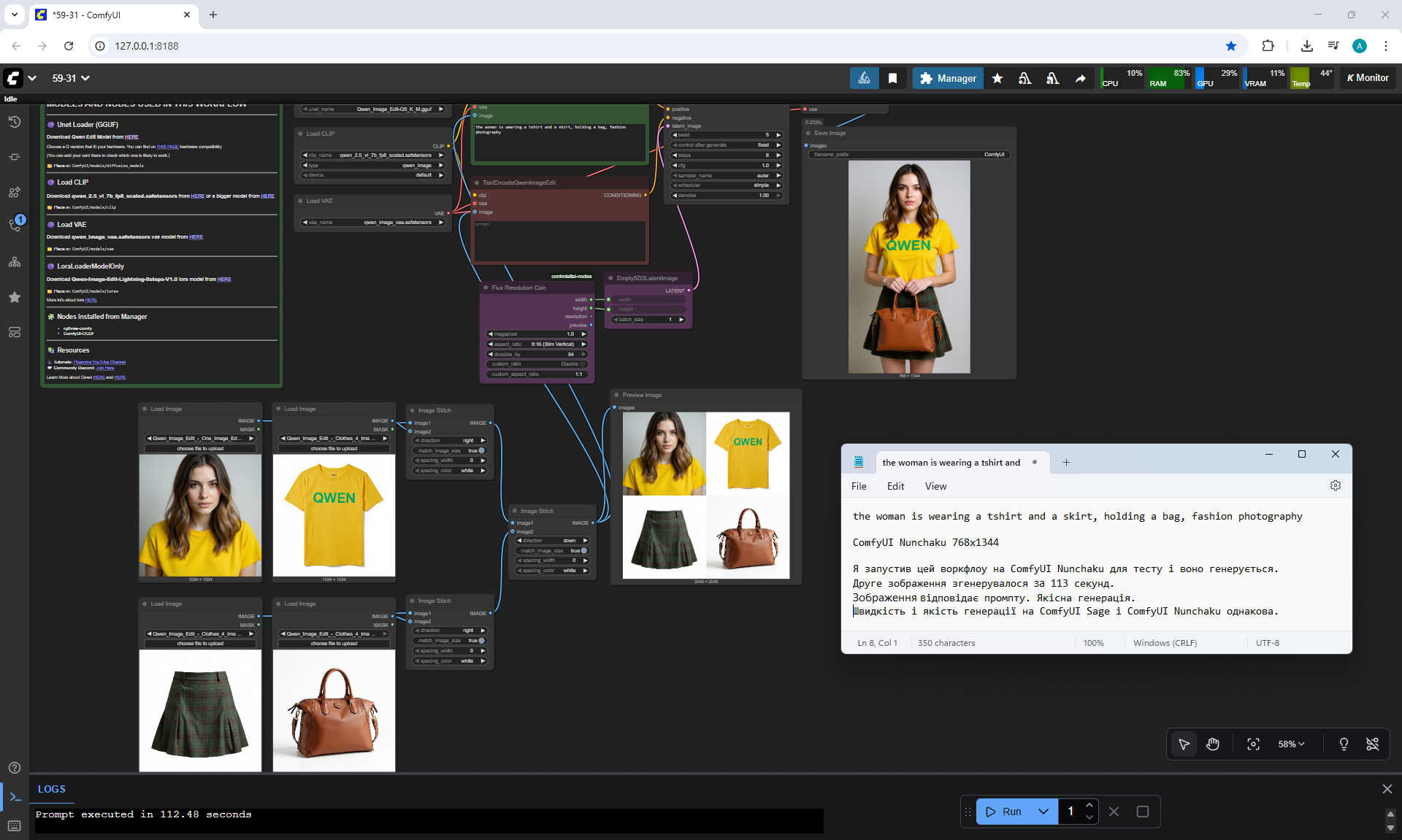This screenshot has height=840, width=1402.
Task: Toggle match_image_size in top Image Stitch
Action: pos(480,450)
